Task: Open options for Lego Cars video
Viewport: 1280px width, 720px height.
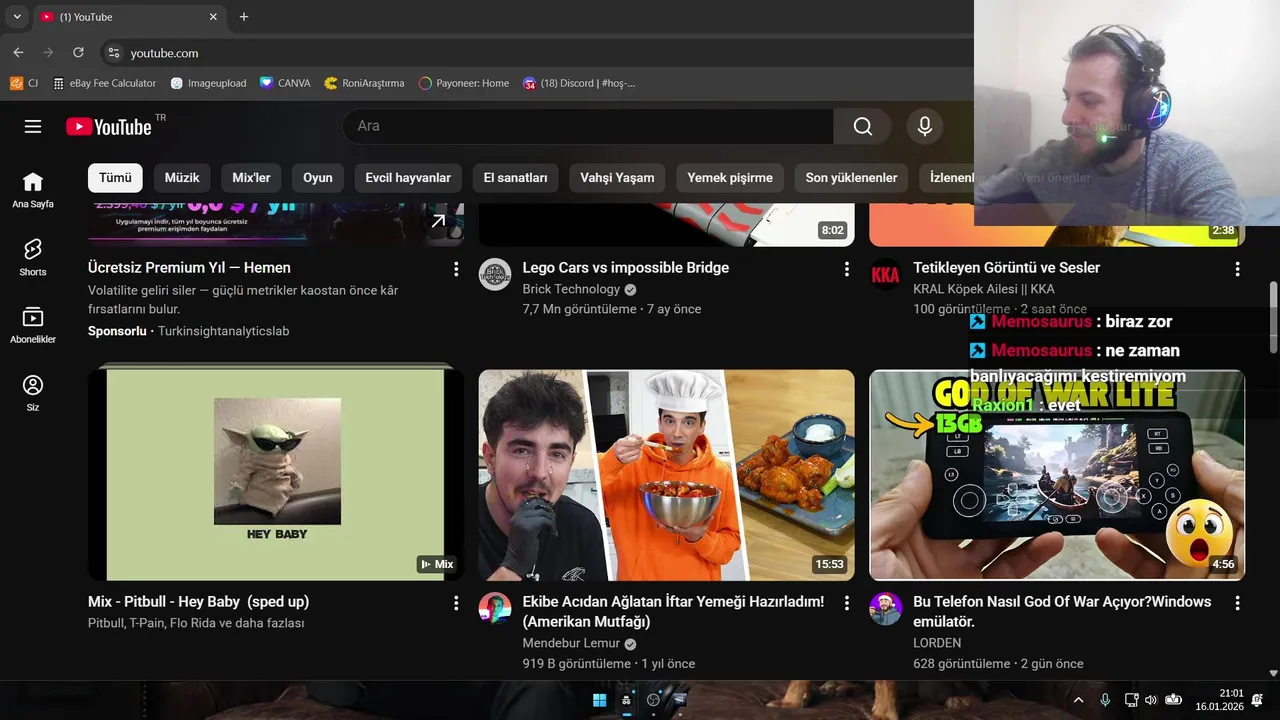Action: (847, 269)
